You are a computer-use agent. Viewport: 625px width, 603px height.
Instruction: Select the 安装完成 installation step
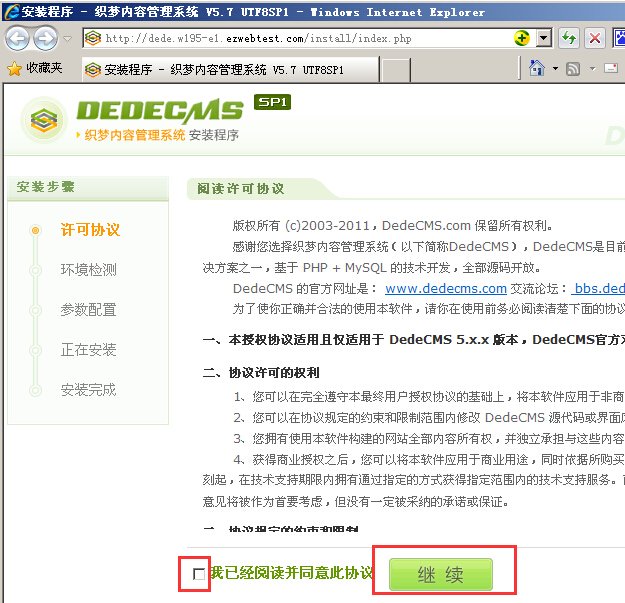88,389
